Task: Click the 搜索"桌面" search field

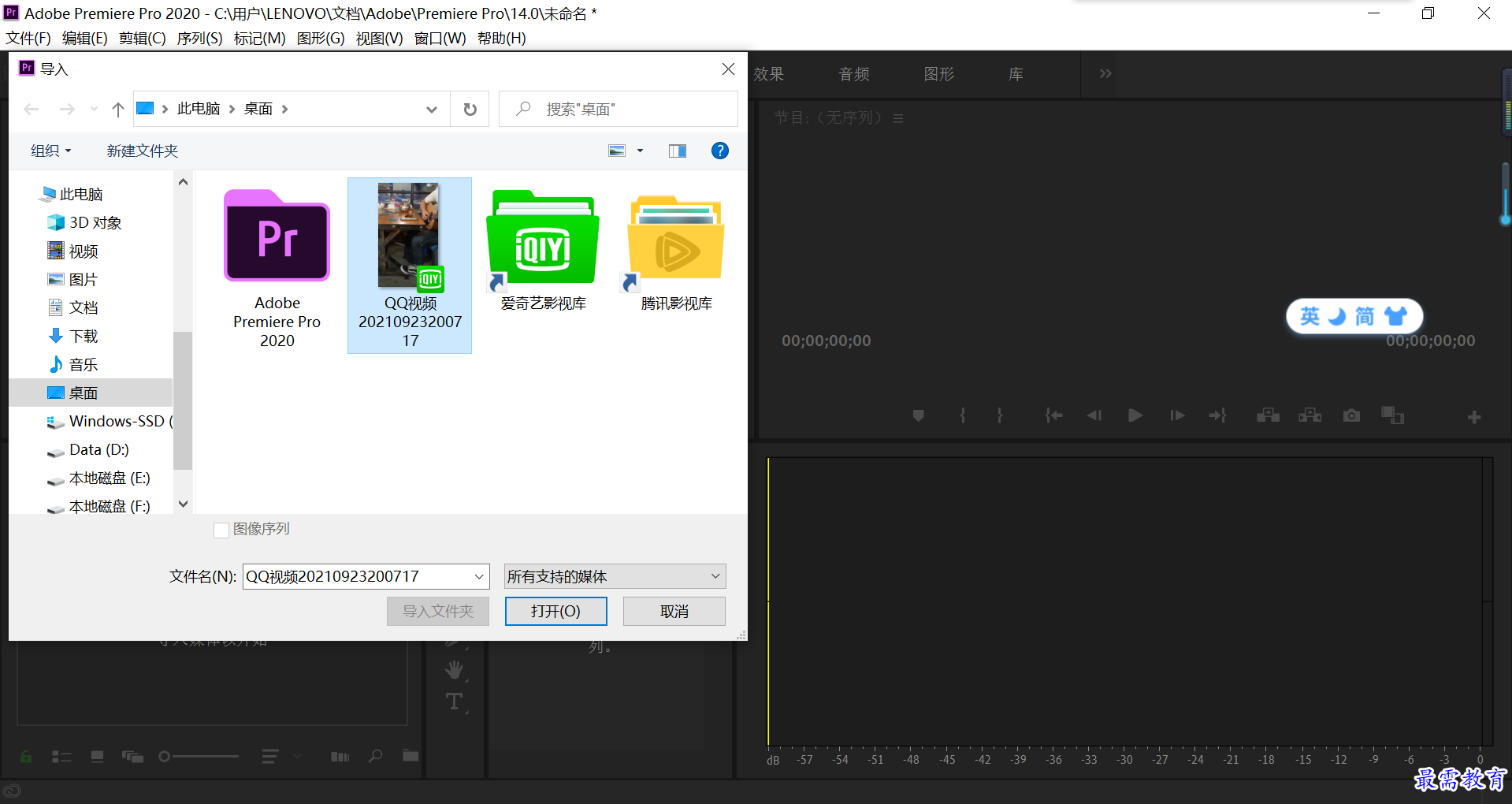Action: [618, 110]
